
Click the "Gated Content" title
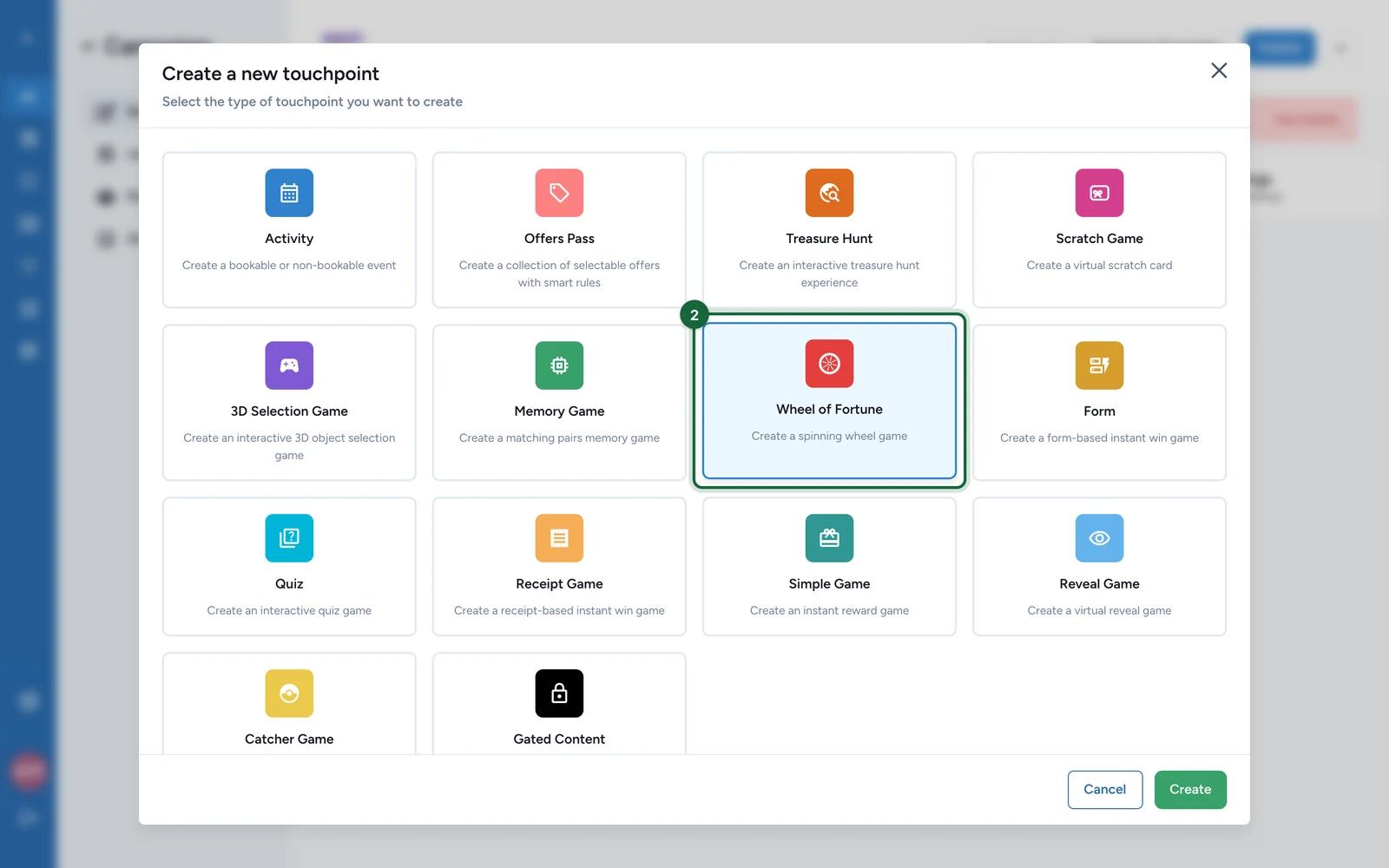559,740
